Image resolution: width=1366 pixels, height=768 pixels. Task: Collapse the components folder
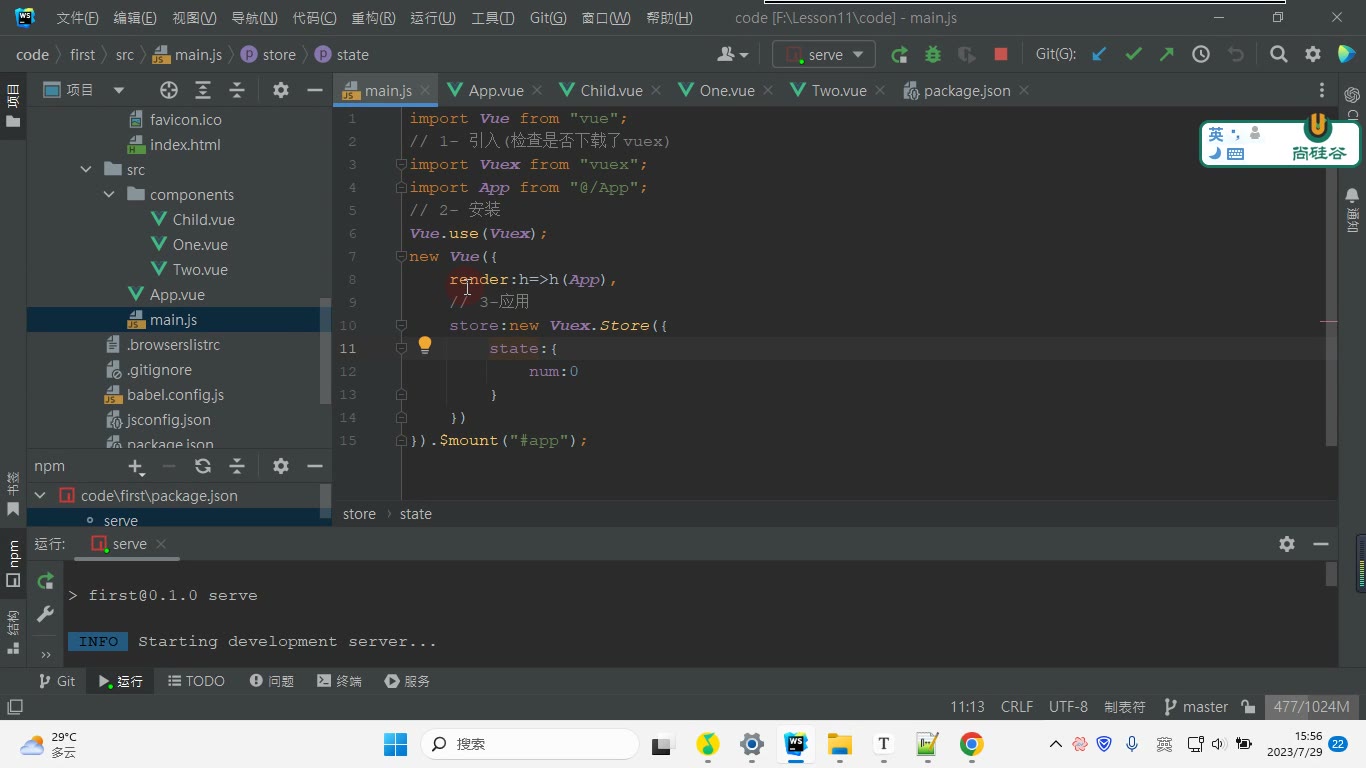click(x=109, y=195)
